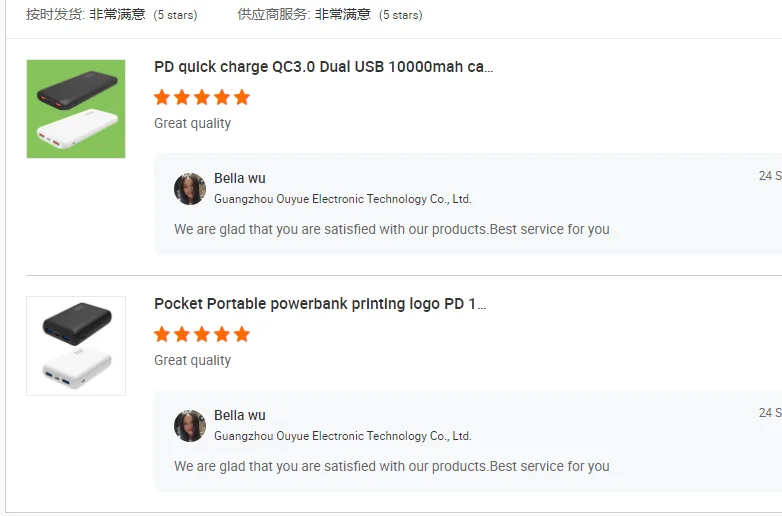Click the 按时发货 rating label

coord(54,15)
